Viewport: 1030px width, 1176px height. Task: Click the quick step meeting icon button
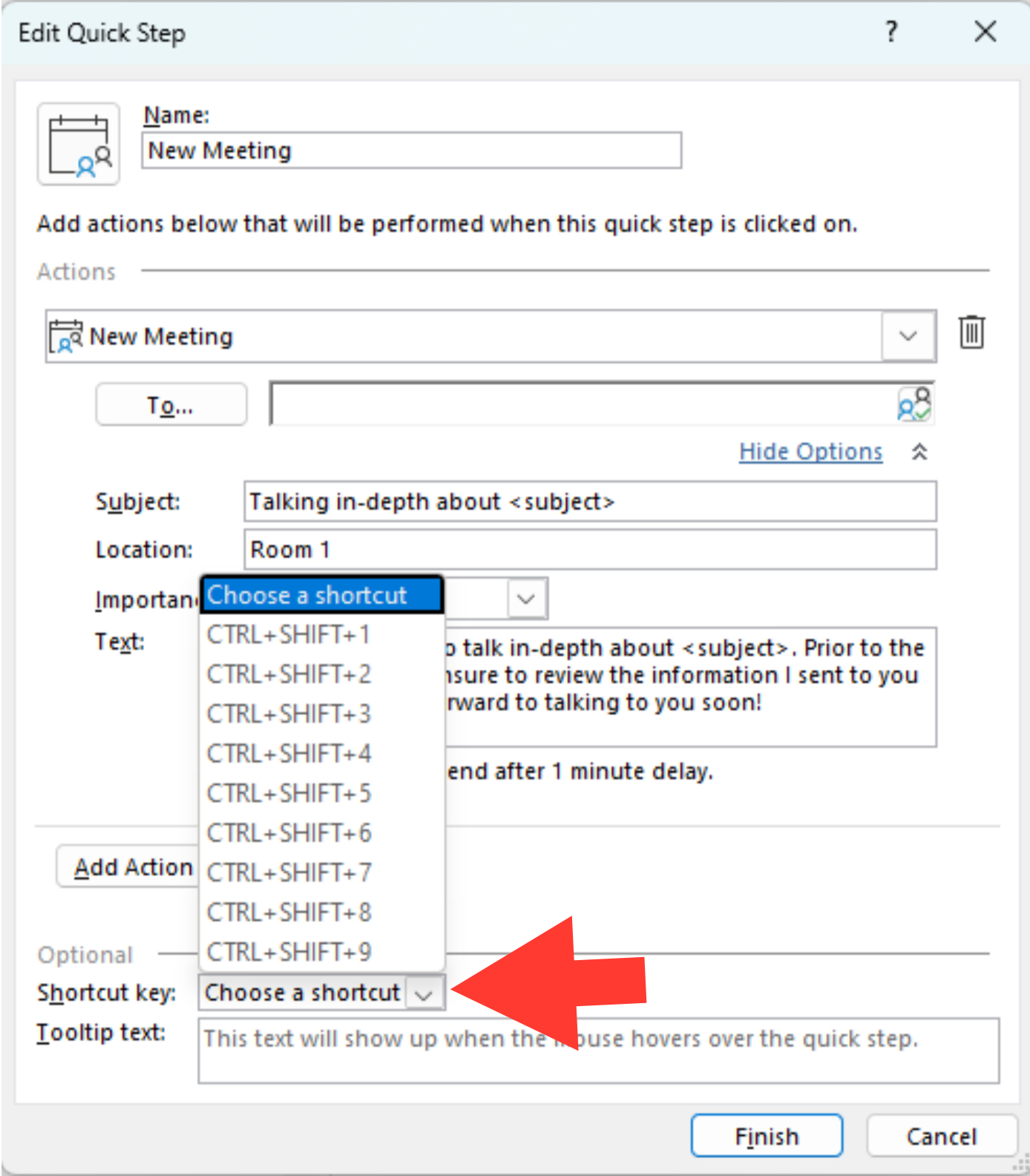(79, 144)
